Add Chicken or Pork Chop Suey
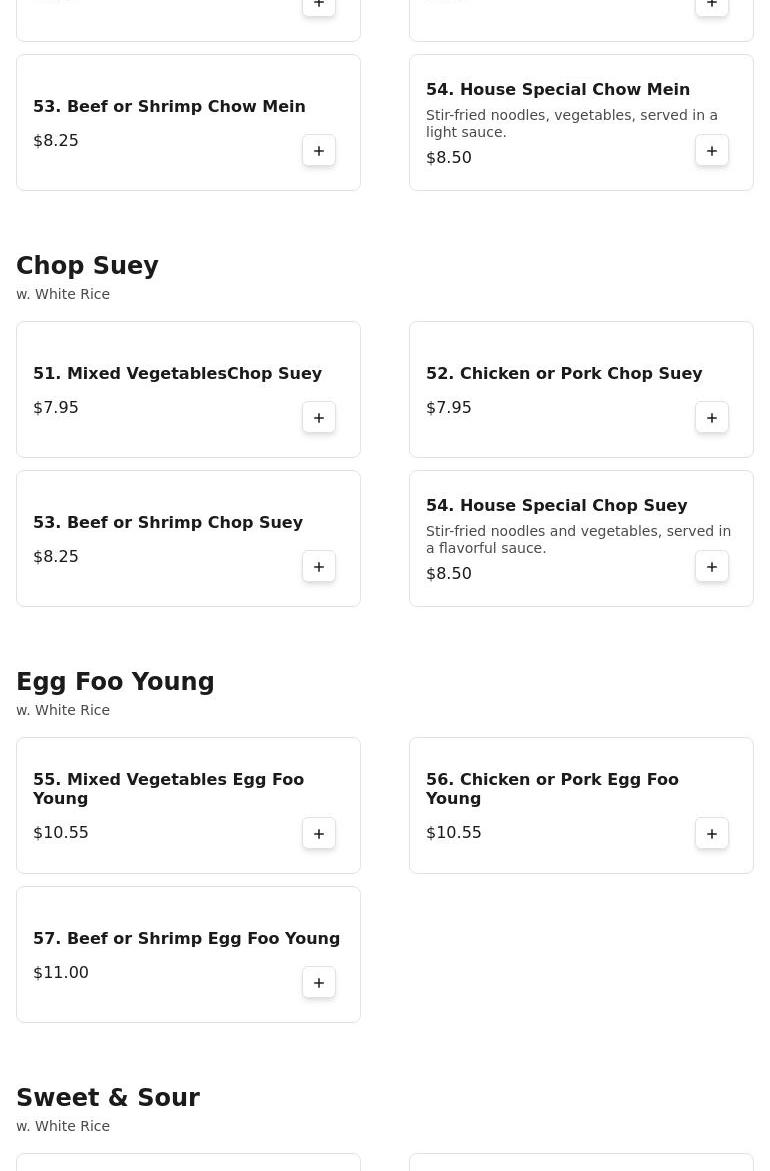 712,418
